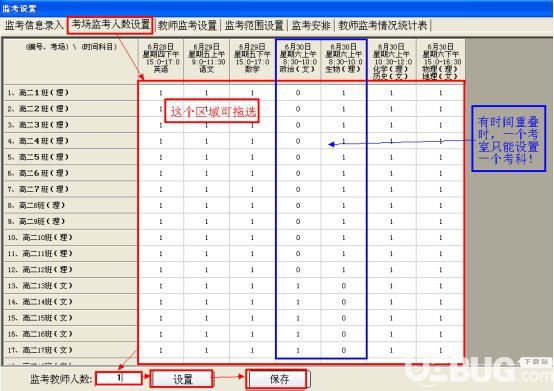Go to the 监考安排 tab
The width and height of the screenshot is (554, 391).
(x=311, y=25)
